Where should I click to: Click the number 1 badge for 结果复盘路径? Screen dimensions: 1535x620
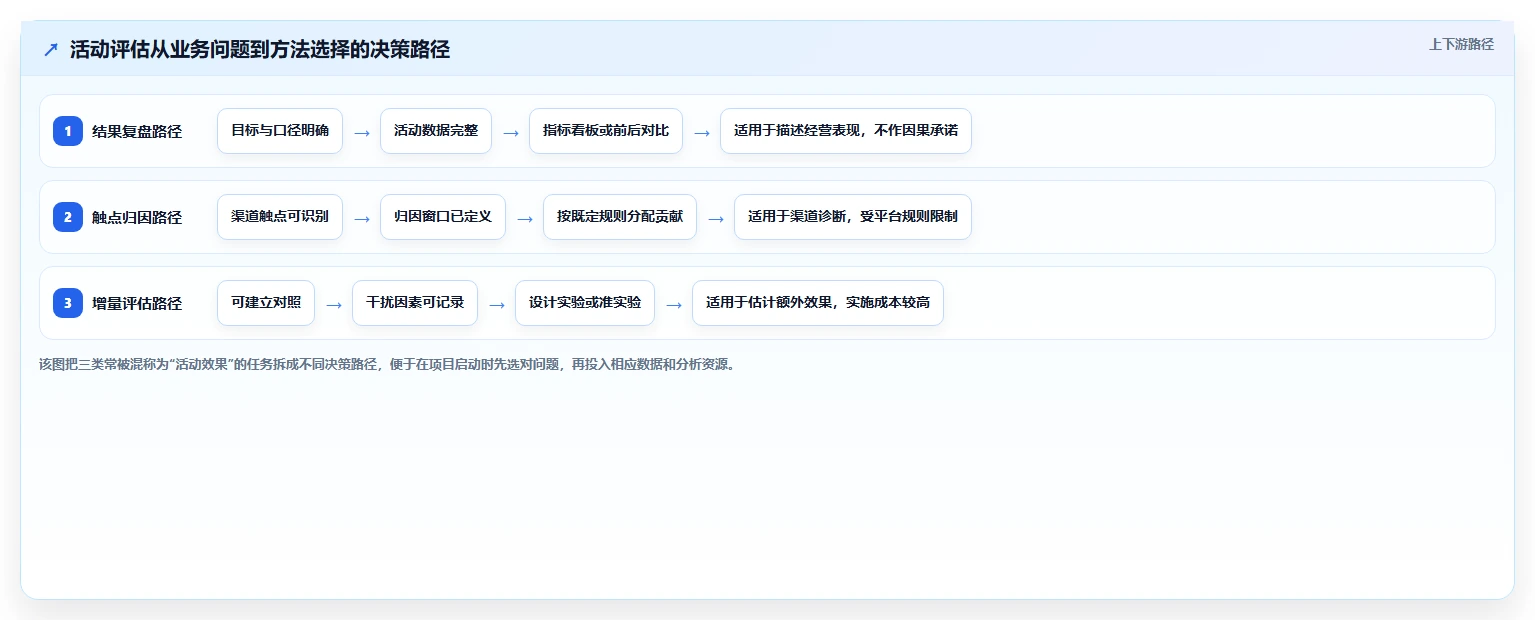tap(68, 130)
